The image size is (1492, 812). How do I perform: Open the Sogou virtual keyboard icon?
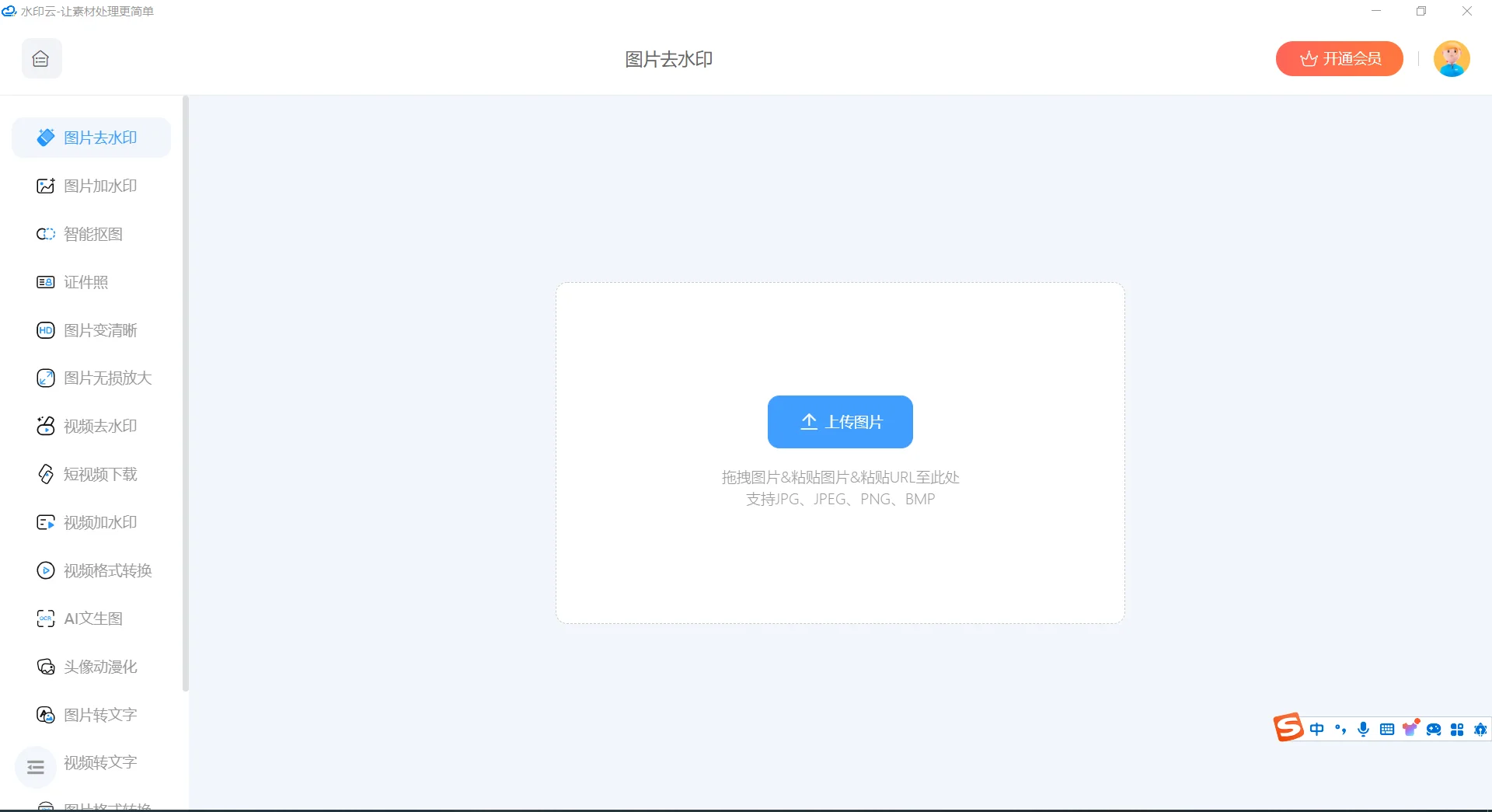click(x=1386, y=729)
